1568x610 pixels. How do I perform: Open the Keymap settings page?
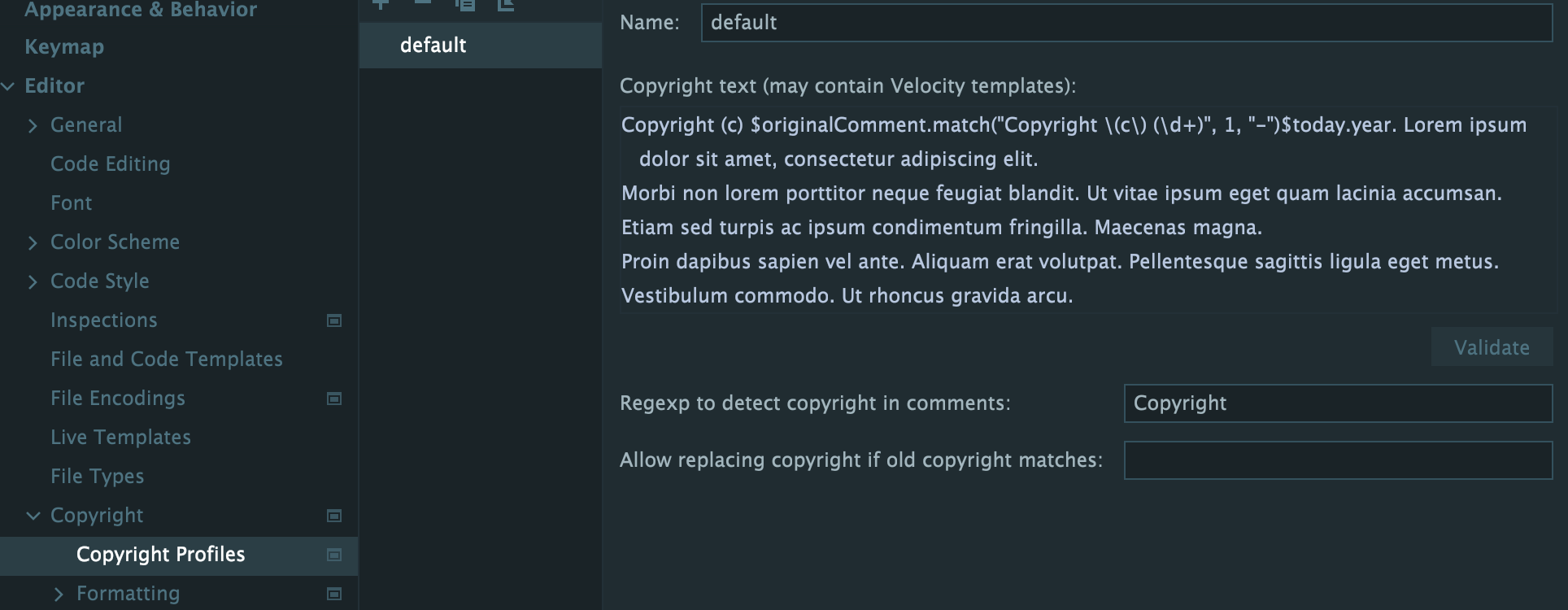64,47
